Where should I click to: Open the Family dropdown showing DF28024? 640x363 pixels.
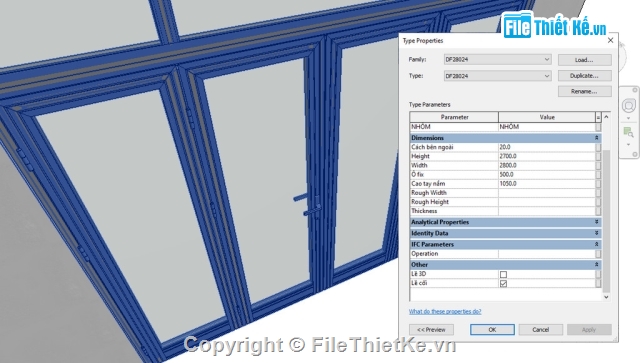click(498, 60)
